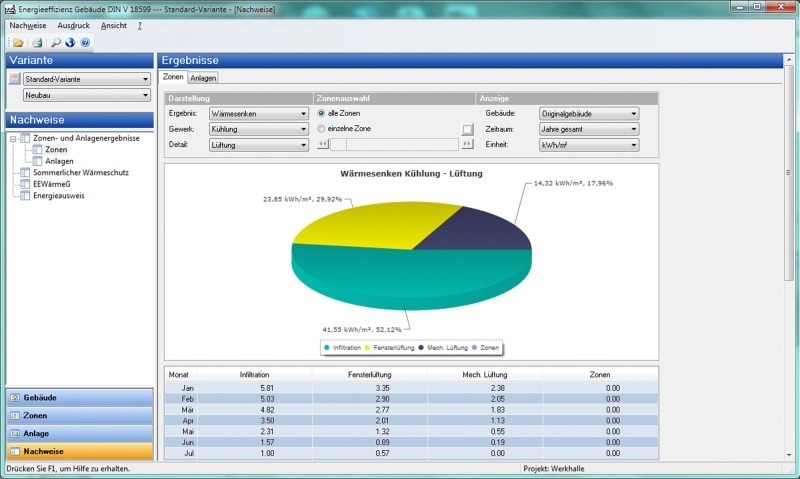800x479 pixels.
Task: Select the 'einzelne Zone' radio button
Action: (x=321, y=129)
